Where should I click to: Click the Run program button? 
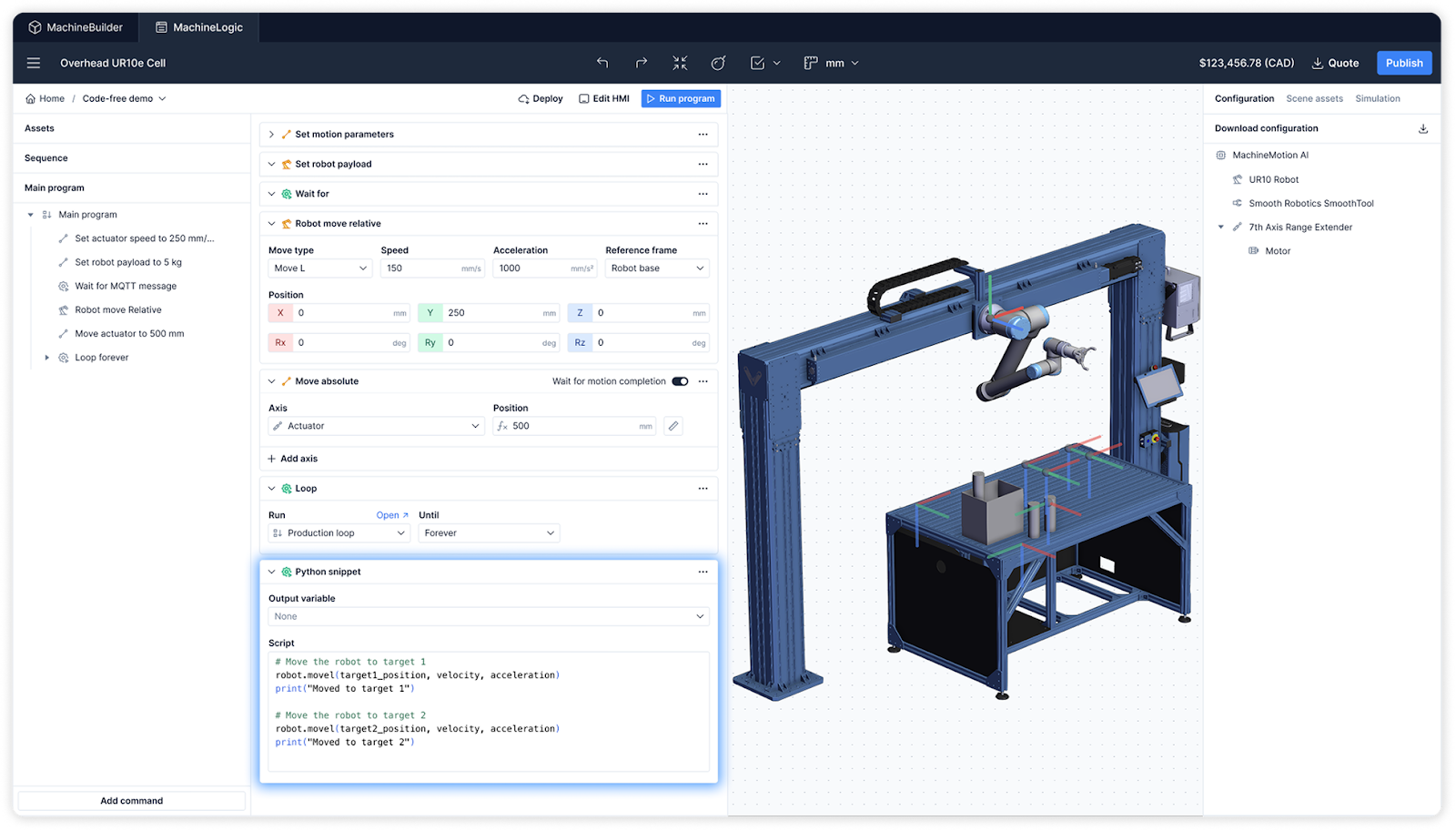[681, 98]
